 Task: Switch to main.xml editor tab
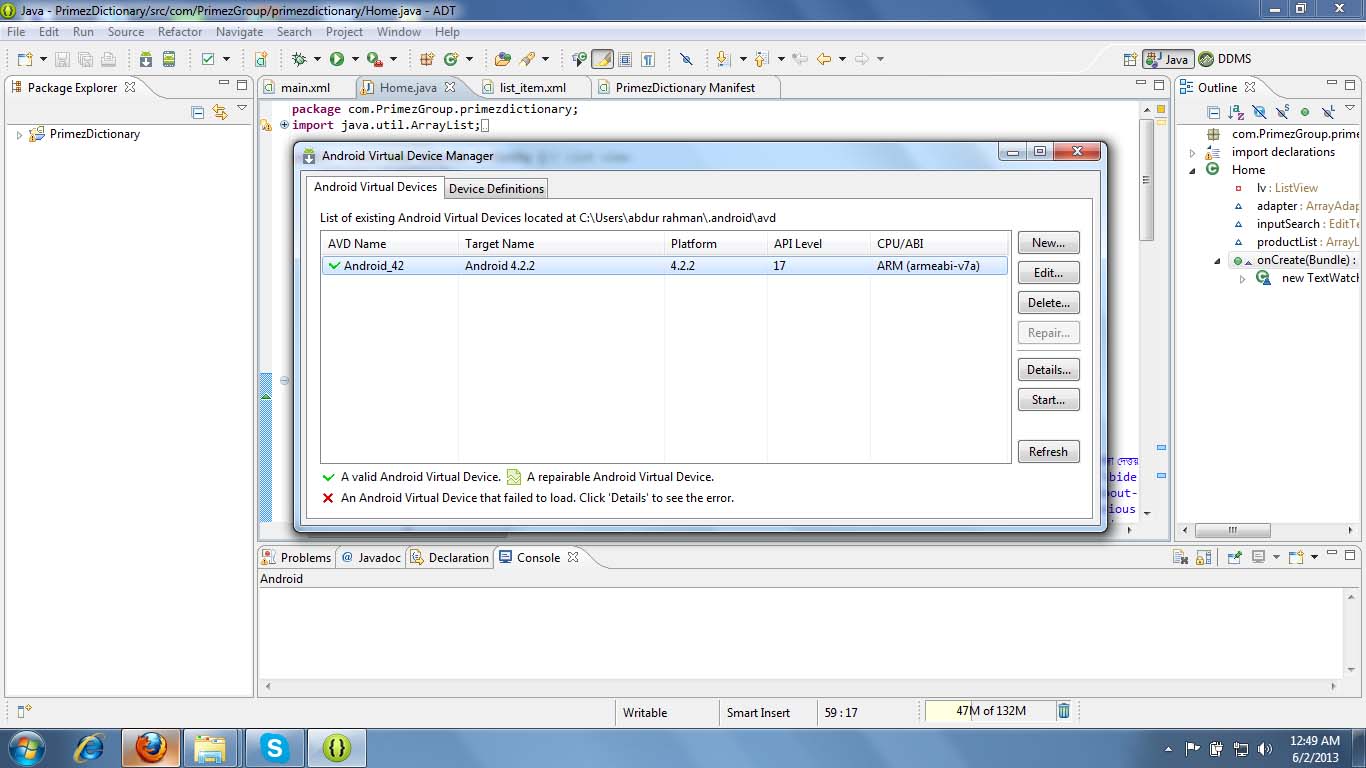305,88
